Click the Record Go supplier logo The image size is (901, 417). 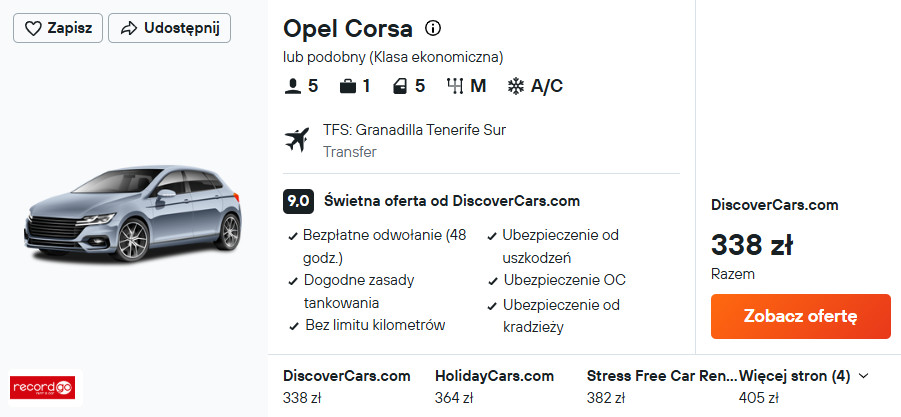click(43, 386)
